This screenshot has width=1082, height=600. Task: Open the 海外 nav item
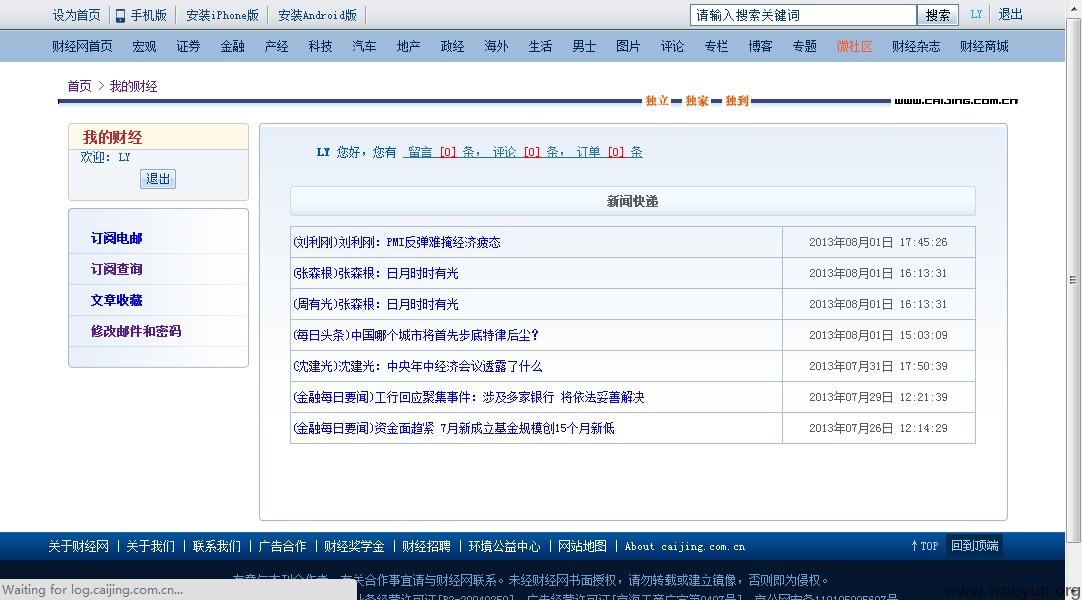point(496,46)
